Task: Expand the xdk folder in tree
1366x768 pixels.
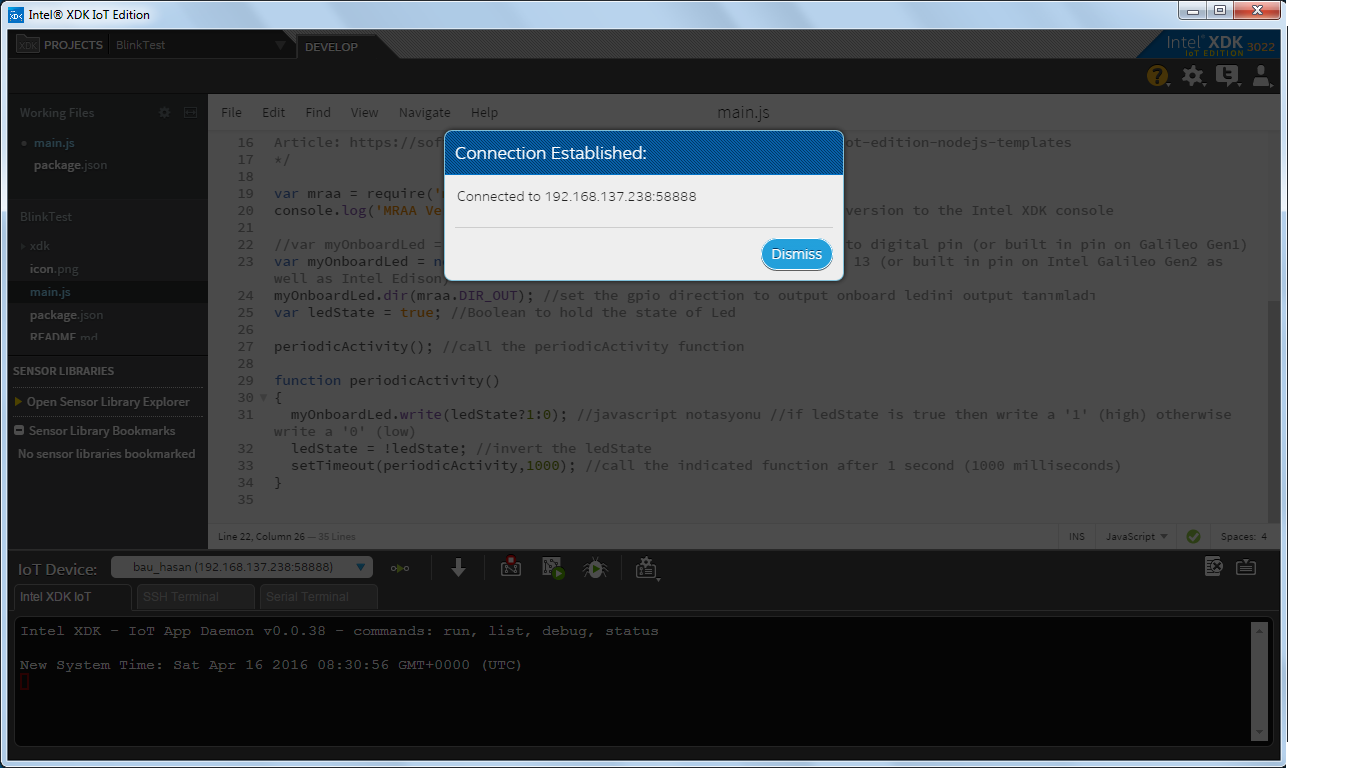Action: pyautogui.click(x=24, y=245)
